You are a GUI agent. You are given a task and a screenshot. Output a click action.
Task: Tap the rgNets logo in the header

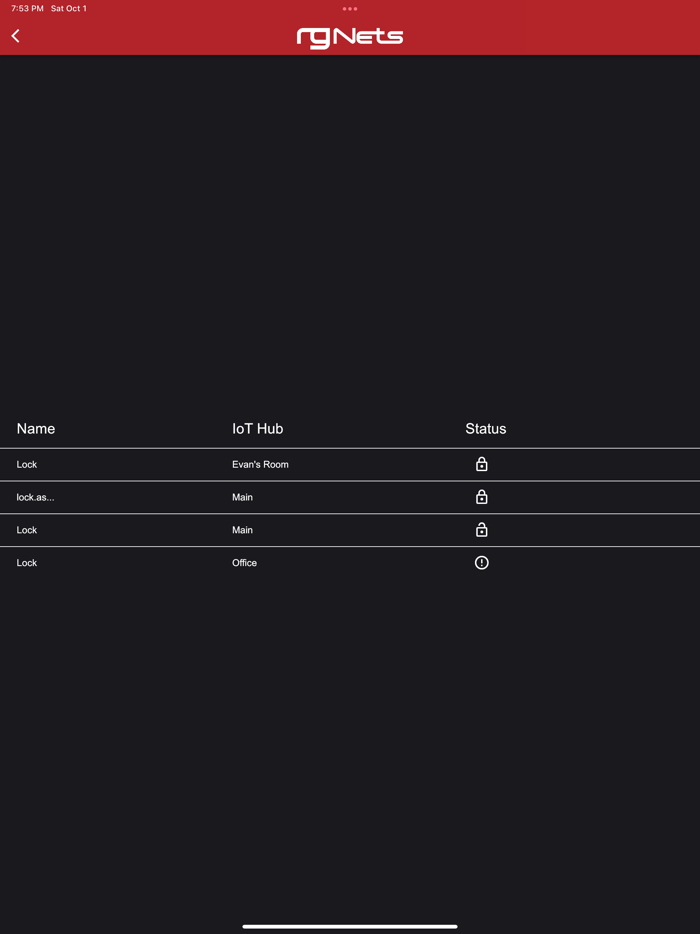[x=349, y=36]
